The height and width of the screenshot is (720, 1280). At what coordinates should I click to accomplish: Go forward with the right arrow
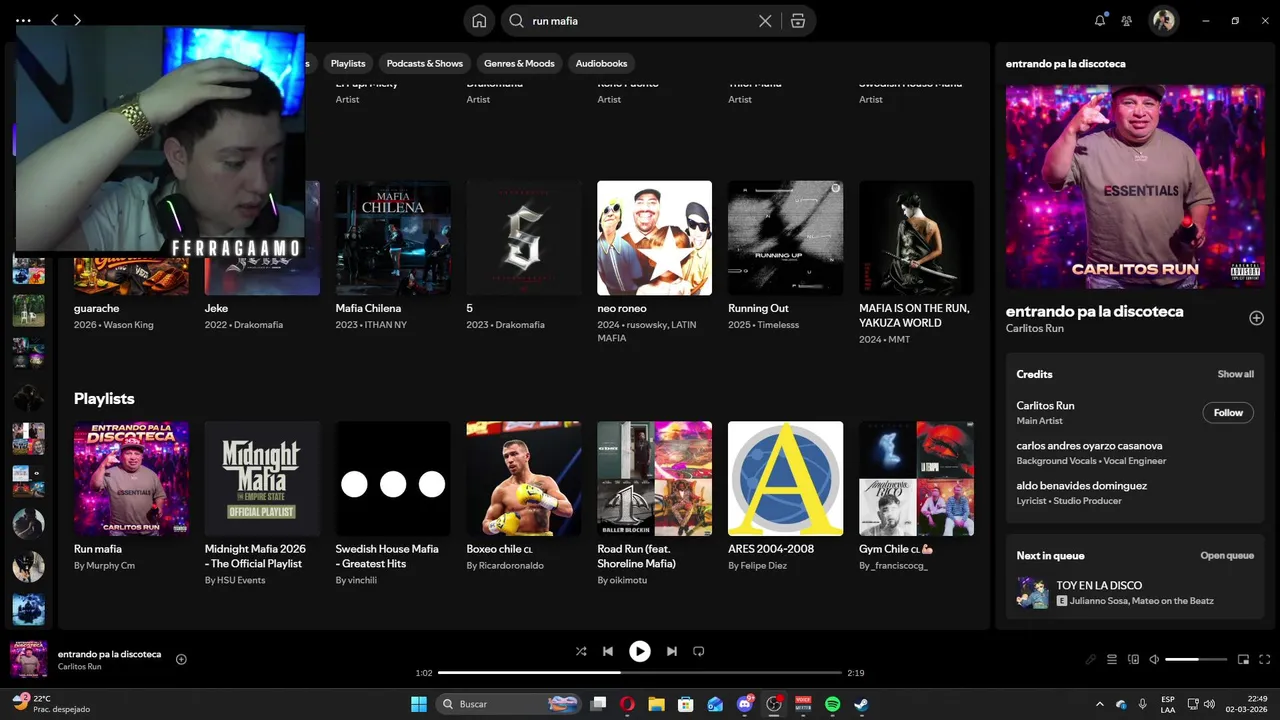click(77, 20)
